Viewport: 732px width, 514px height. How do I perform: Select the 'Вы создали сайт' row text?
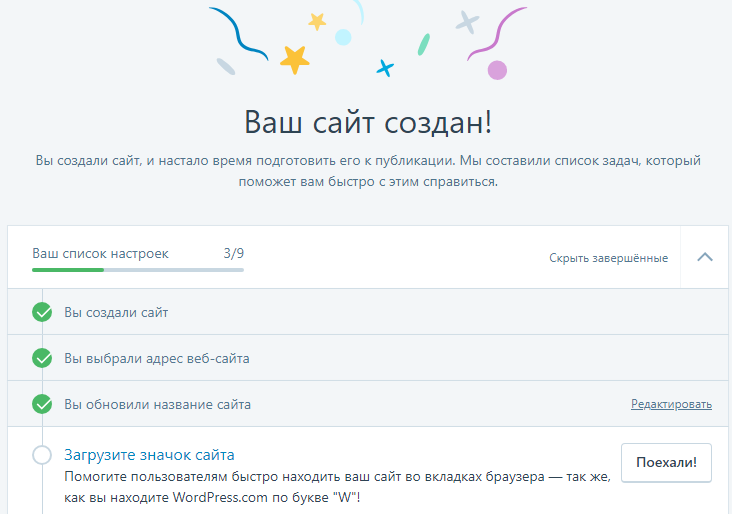pyautogui.click(x=116, y=312)
